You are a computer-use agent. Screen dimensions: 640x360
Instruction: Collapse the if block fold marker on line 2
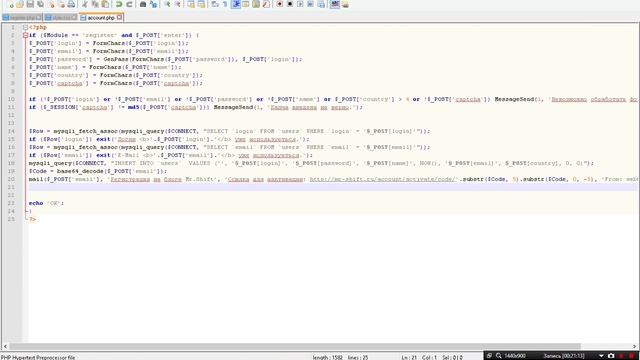25,36
